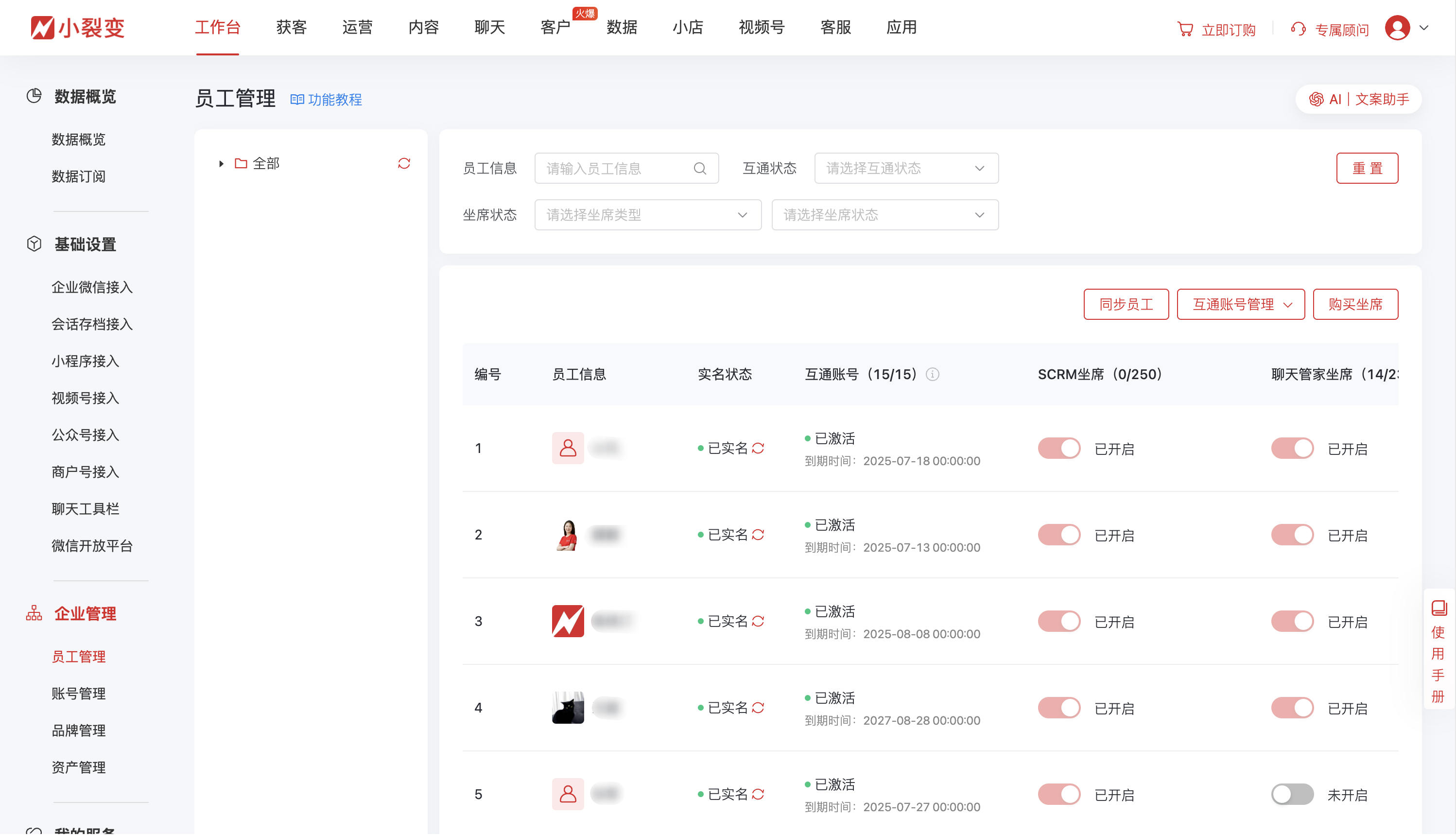Viewport: 1456px width, 835px height.
Task: Refresh real-name status for employee 1
Action: coord(758,448)
